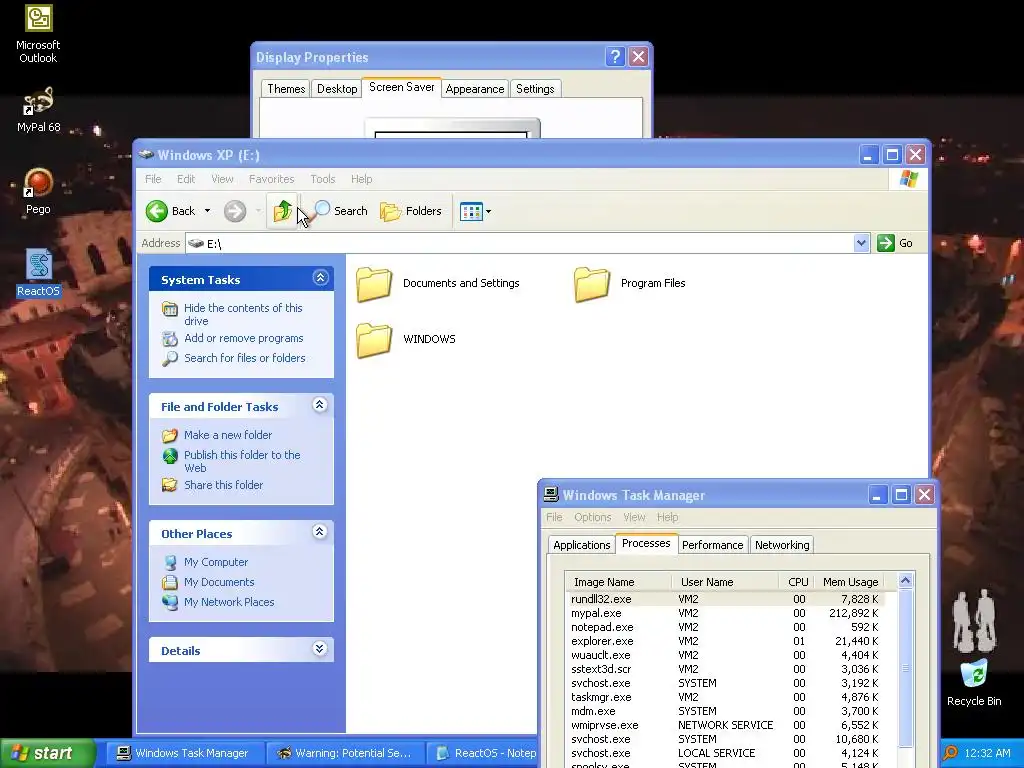Click the Views icon in Explorer toolbar
Screen dimensions: 1024x768
[x=471, y=212]
